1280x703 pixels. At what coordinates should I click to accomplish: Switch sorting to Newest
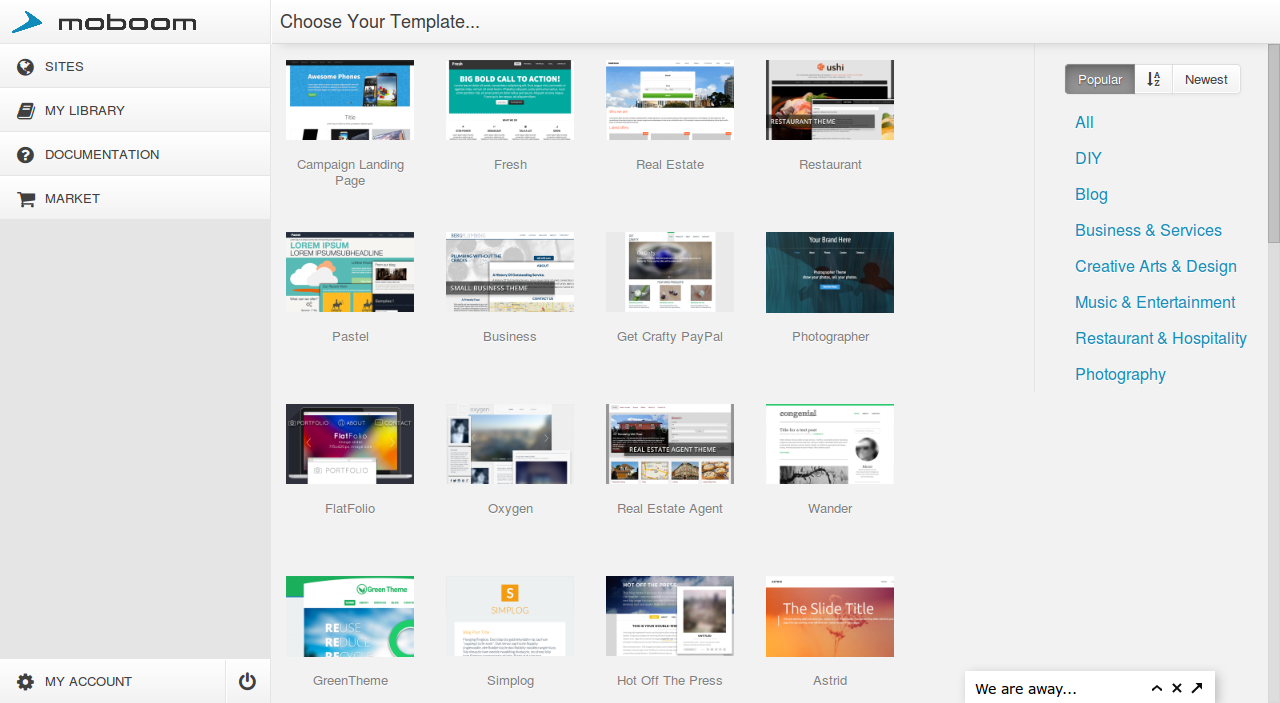1206,80
